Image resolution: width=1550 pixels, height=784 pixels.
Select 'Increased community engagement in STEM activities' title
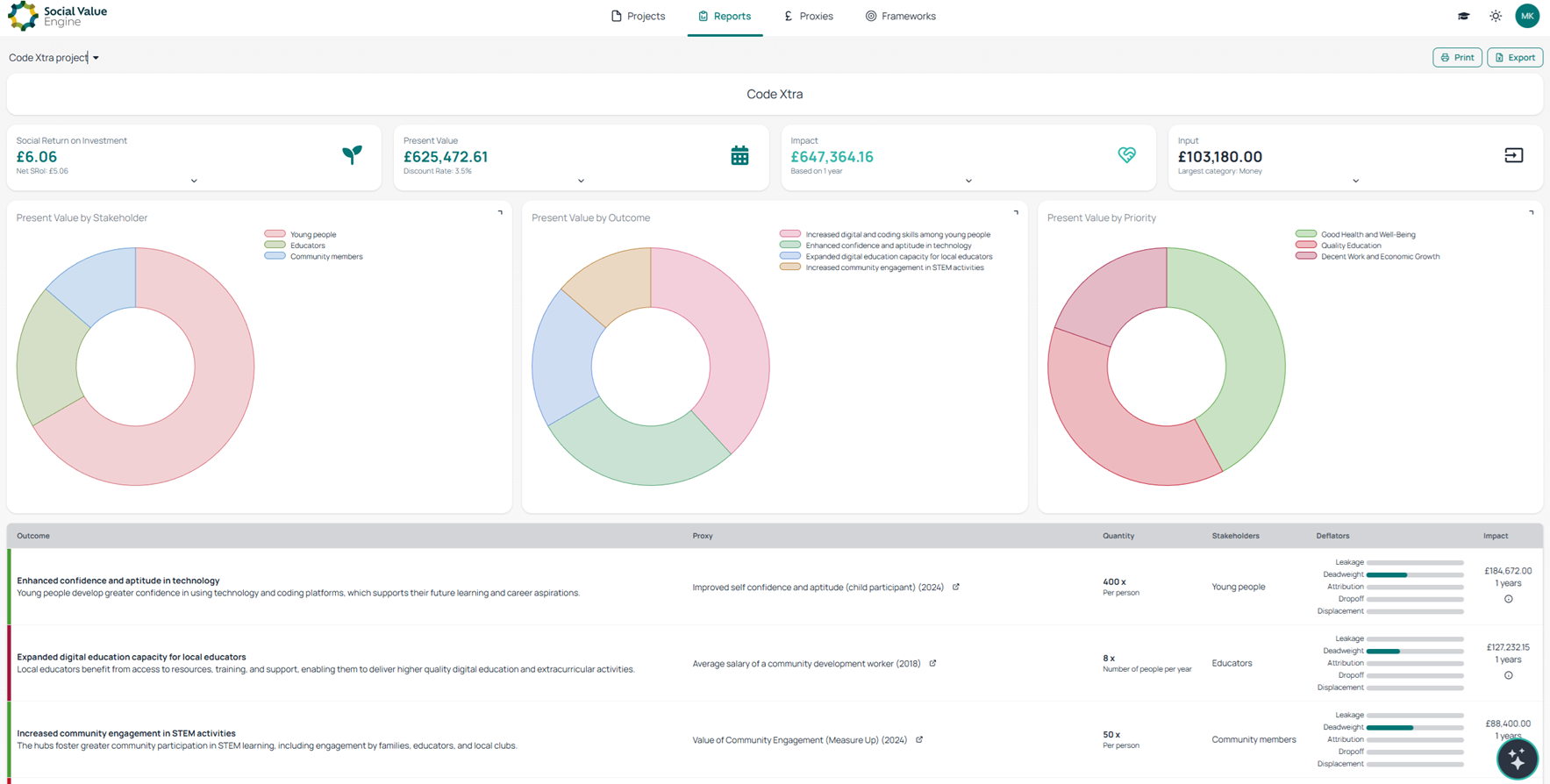126,733
